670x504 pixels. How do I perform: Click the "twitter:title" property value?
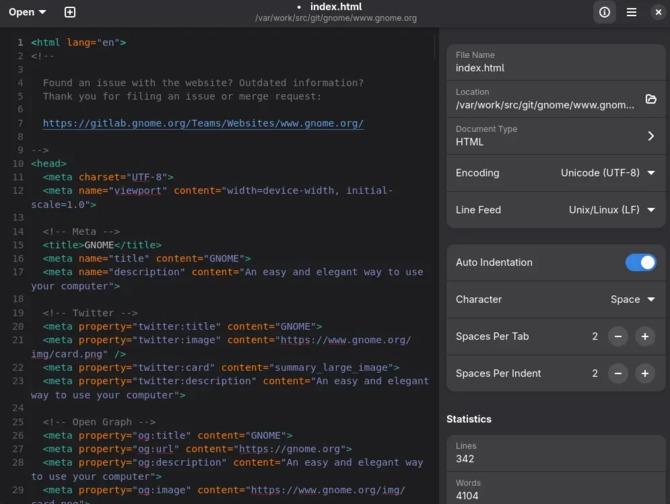[176, 327]
